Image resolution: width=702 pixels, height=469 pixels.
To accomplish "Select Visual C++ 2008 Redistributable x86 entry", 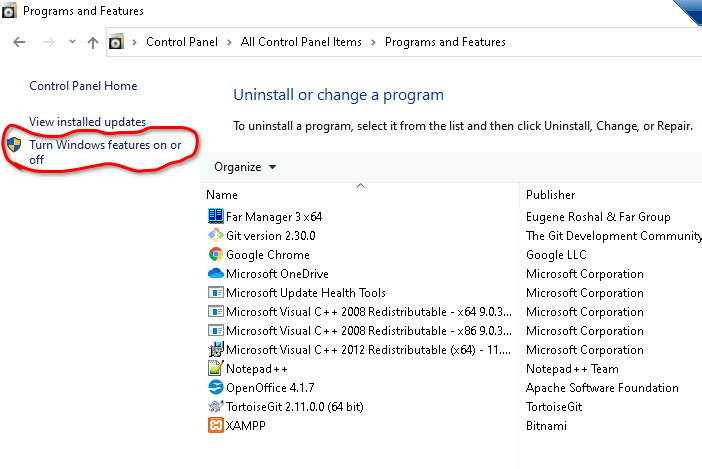I will [x=368, y=331].
